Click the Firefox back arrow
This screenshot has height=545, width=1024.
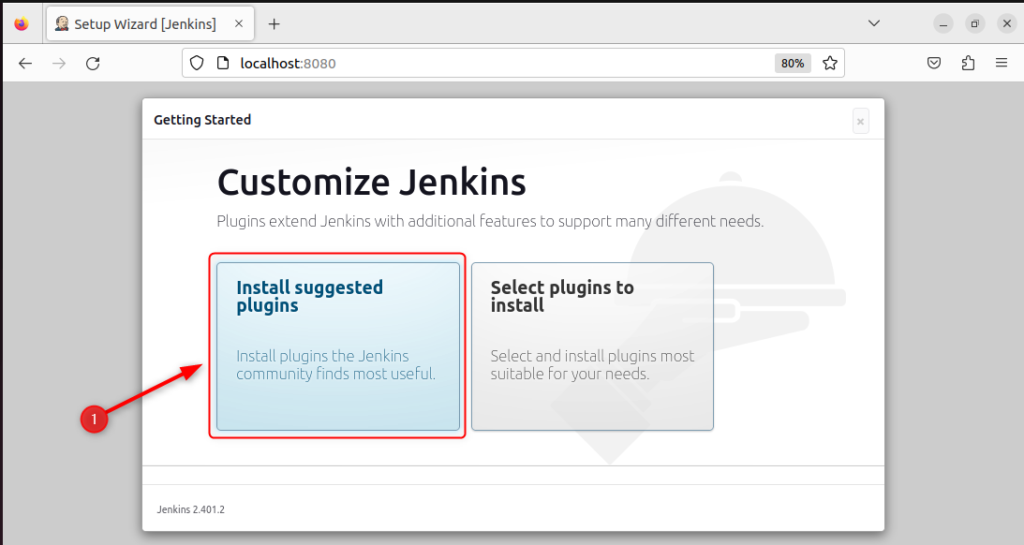[25, 63]
